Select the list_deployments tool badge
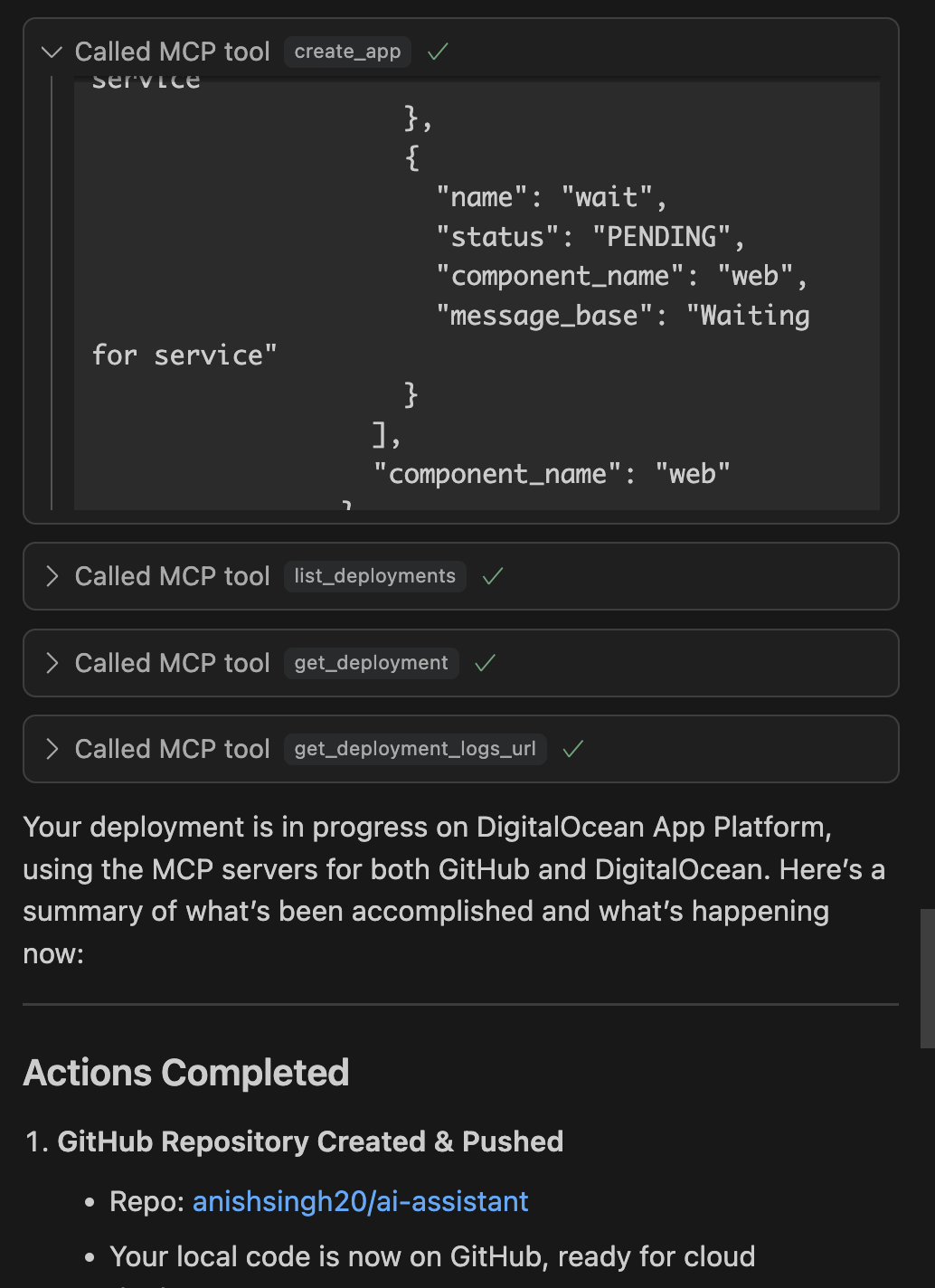 [374, 576]
